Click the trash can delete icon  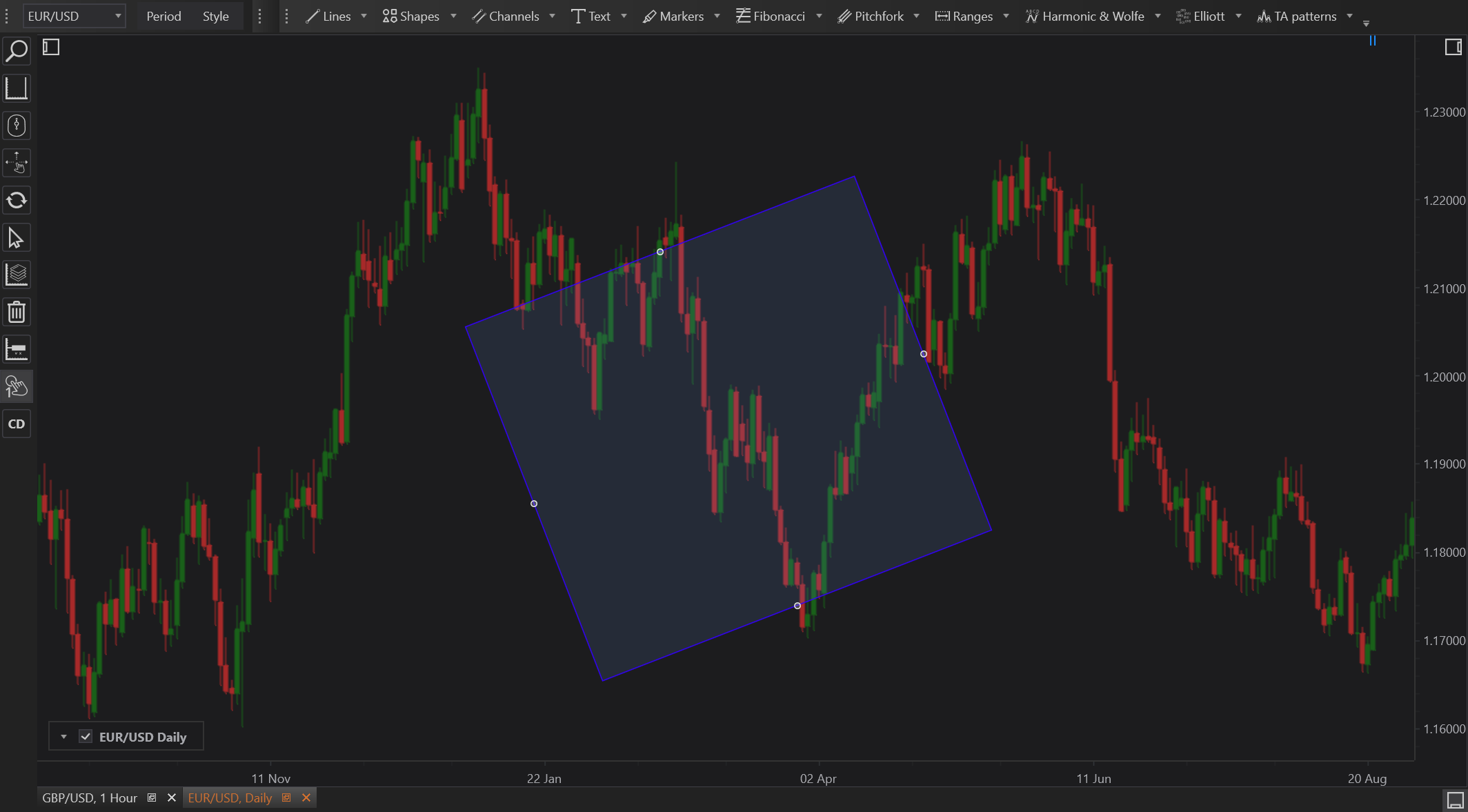pyautogui.click(x=17, y=312)
